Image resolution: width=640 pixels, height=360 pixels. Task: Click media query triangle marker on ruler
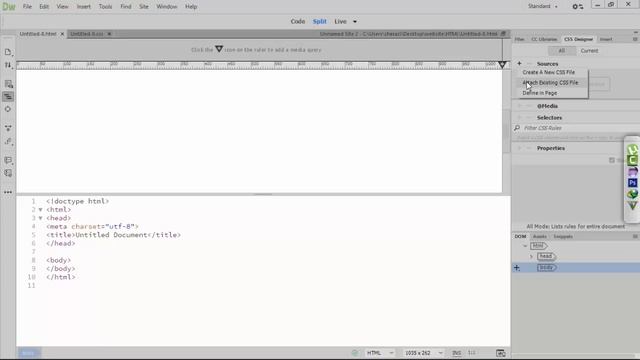(x=502, y=64)
